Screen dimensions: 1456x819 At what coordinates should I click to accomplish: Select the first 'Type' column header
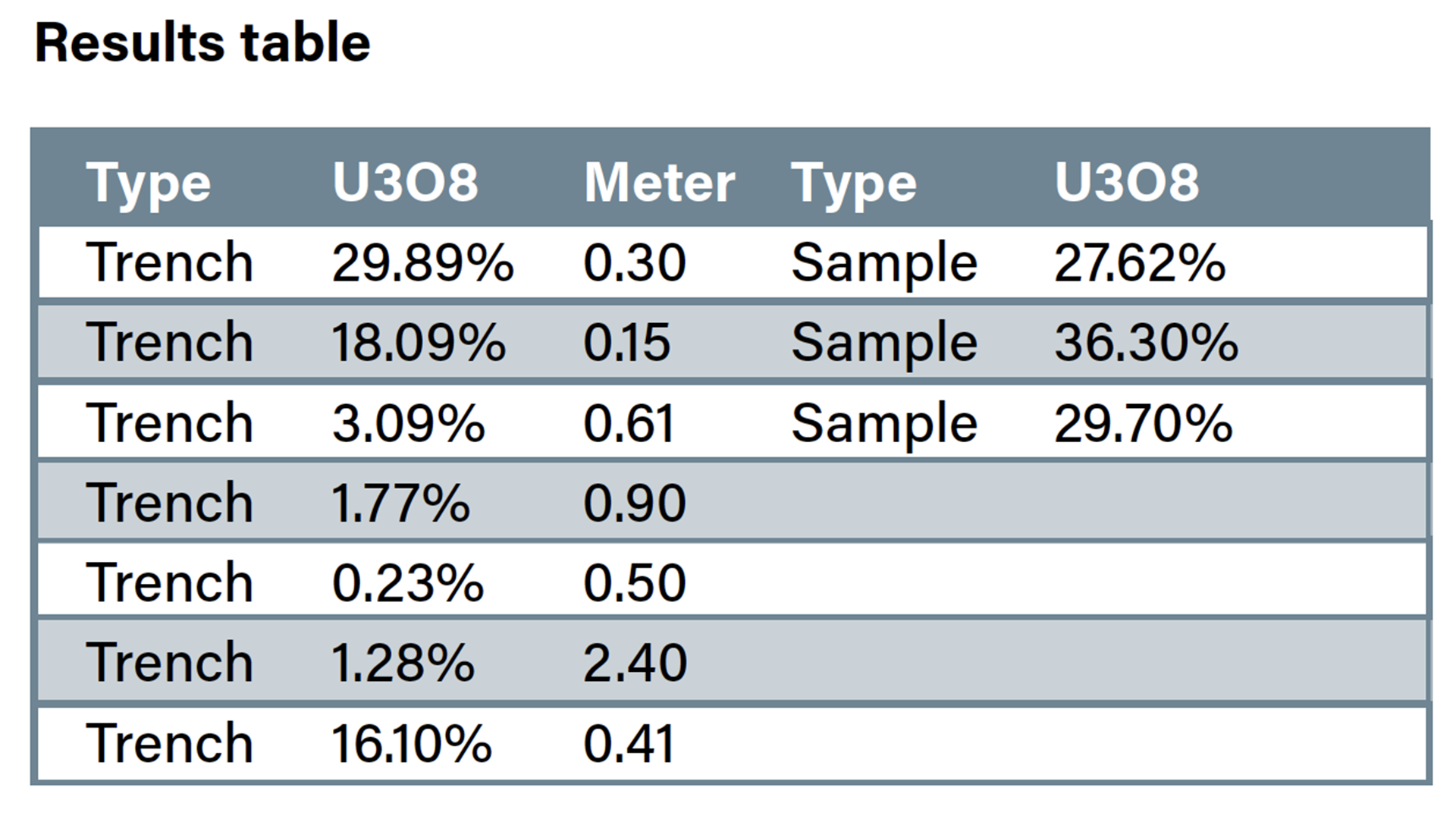[148, 183]
